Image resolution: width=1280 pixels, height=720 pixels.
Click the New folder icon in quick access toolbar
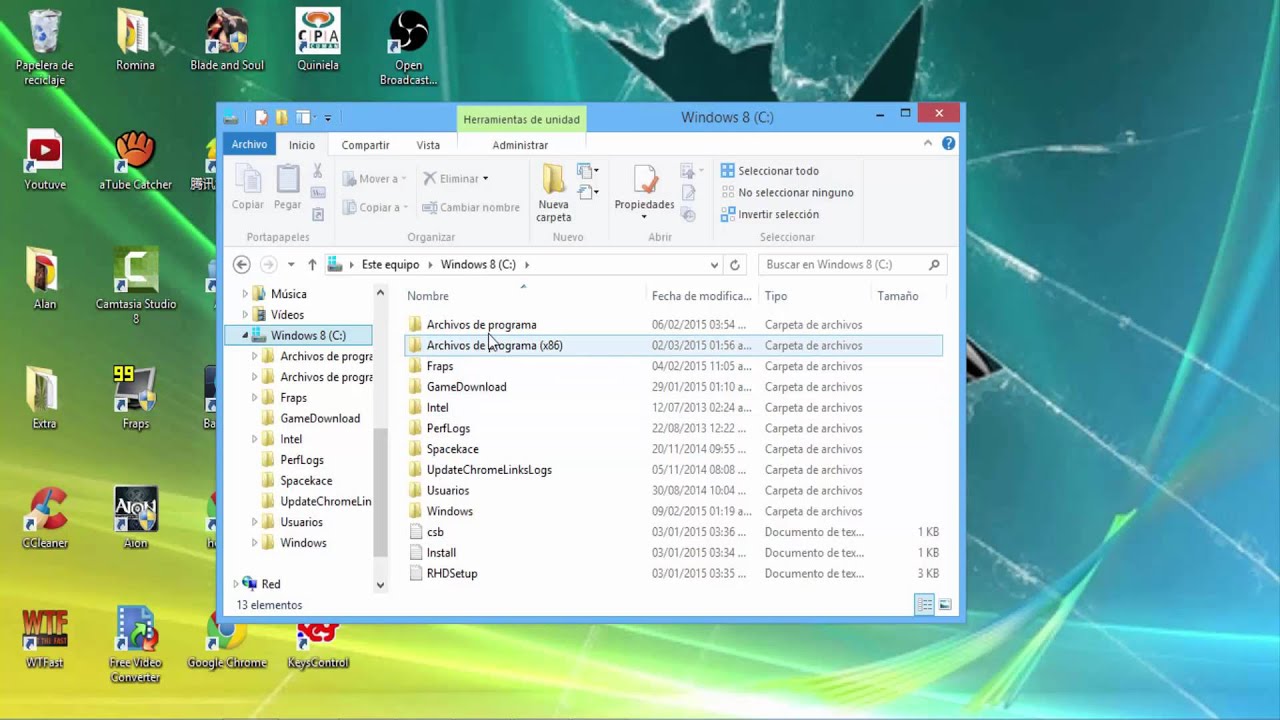[282, 118]
